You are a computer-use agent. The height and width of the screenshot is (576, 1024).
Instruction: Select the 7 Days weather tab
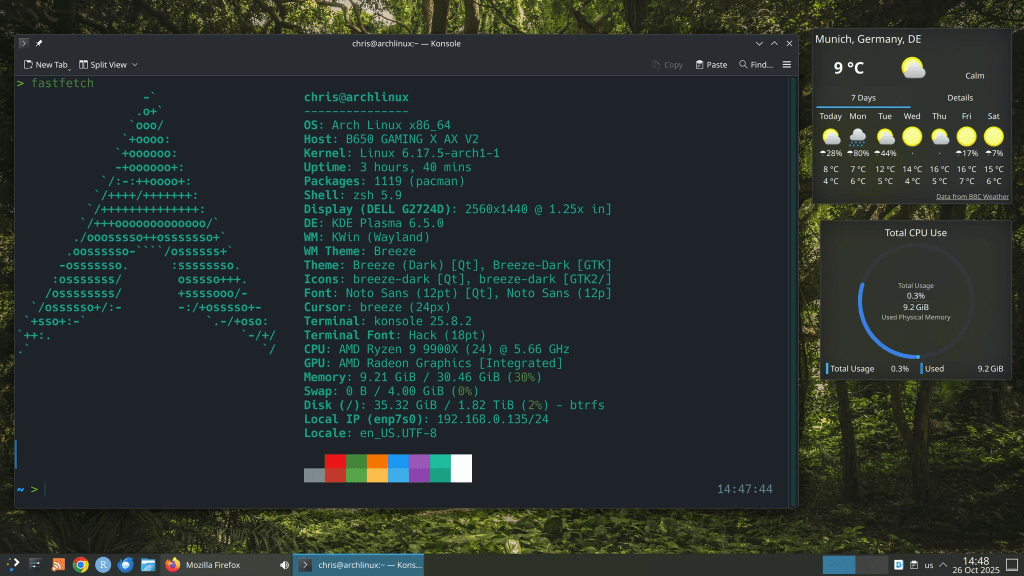[863, 98]
